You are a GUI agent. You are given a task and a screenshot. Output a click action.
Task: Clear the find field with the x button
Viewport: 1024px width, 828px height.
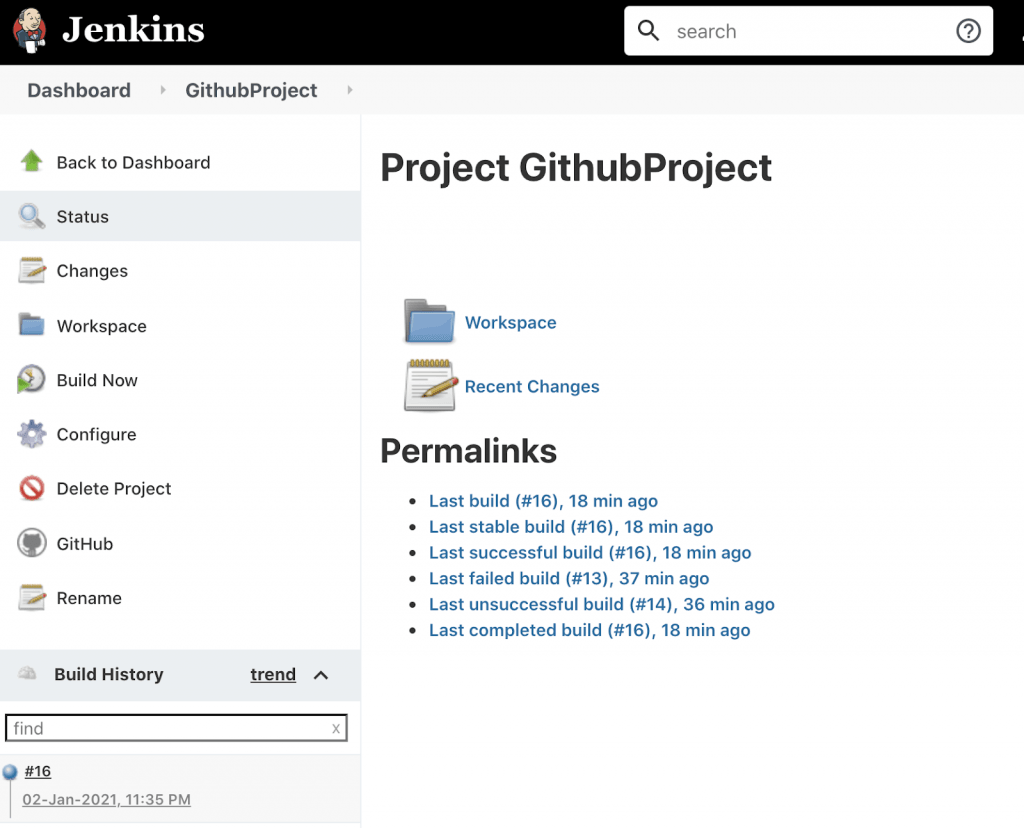tap(336, 729)
